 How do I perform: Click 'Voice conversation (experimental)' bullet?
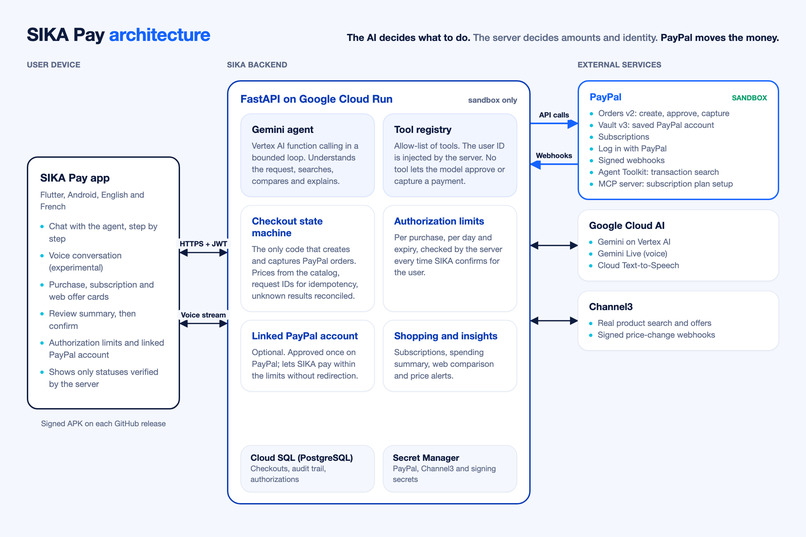coord(85,262)
